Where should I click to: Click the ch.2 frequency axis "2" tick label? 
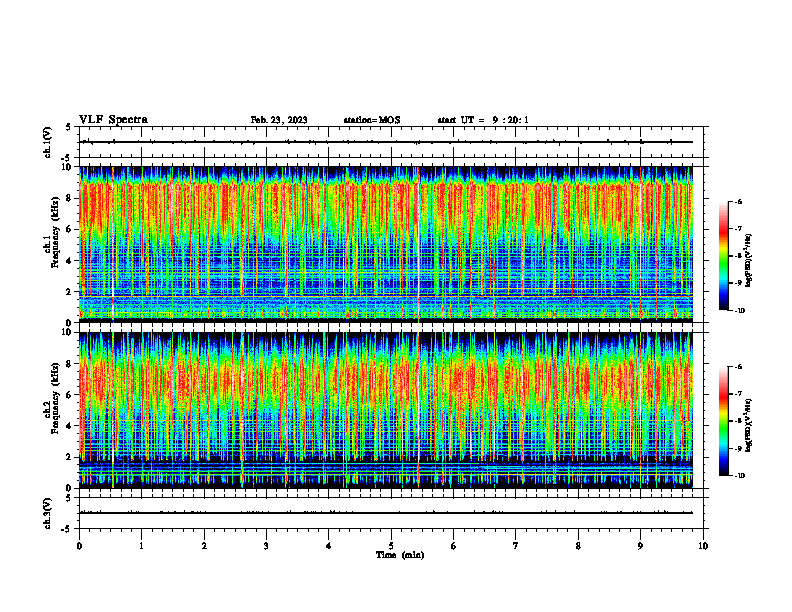pyautogui.click(x=70, y=457)
